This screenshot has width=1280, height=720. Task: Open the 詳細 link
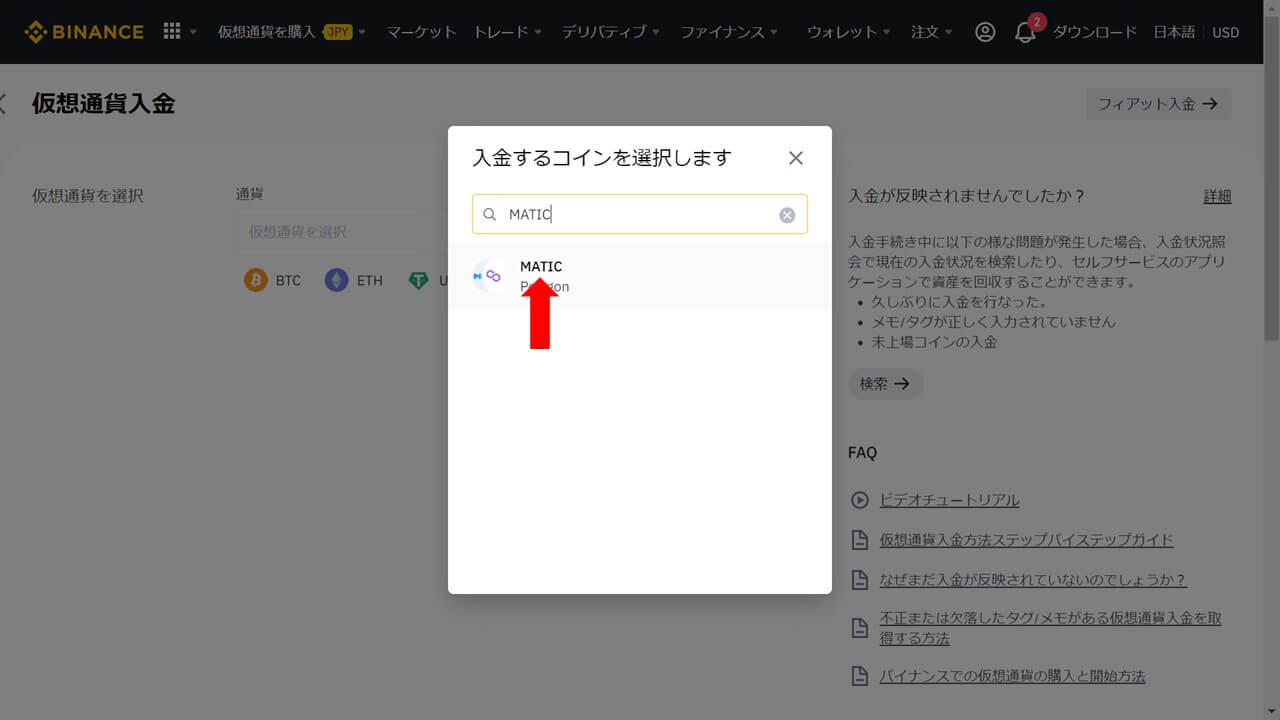(1217, 196)
